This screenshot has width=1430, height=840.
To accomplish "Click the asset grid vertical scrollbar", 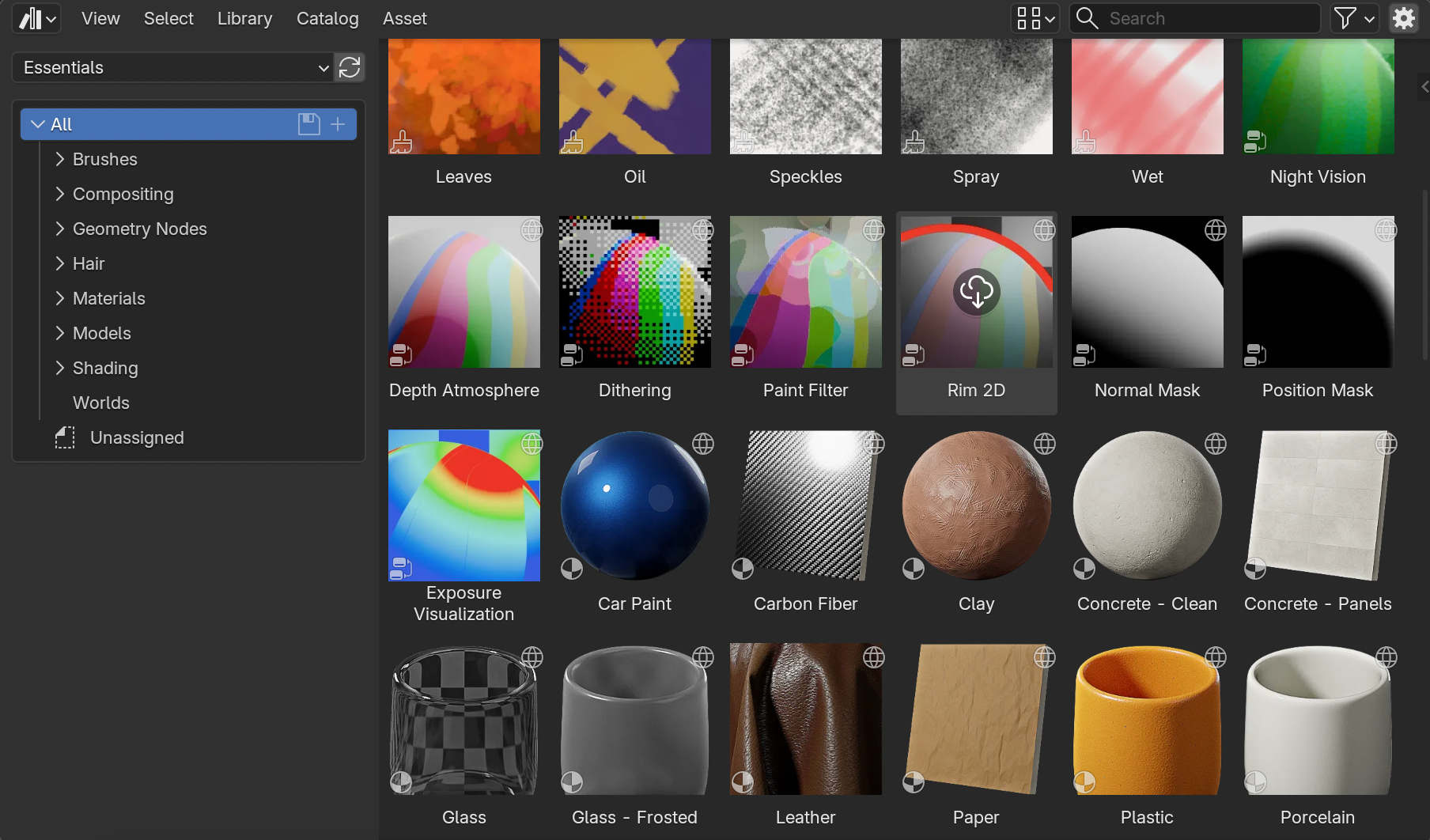I will pos(1425,274).
